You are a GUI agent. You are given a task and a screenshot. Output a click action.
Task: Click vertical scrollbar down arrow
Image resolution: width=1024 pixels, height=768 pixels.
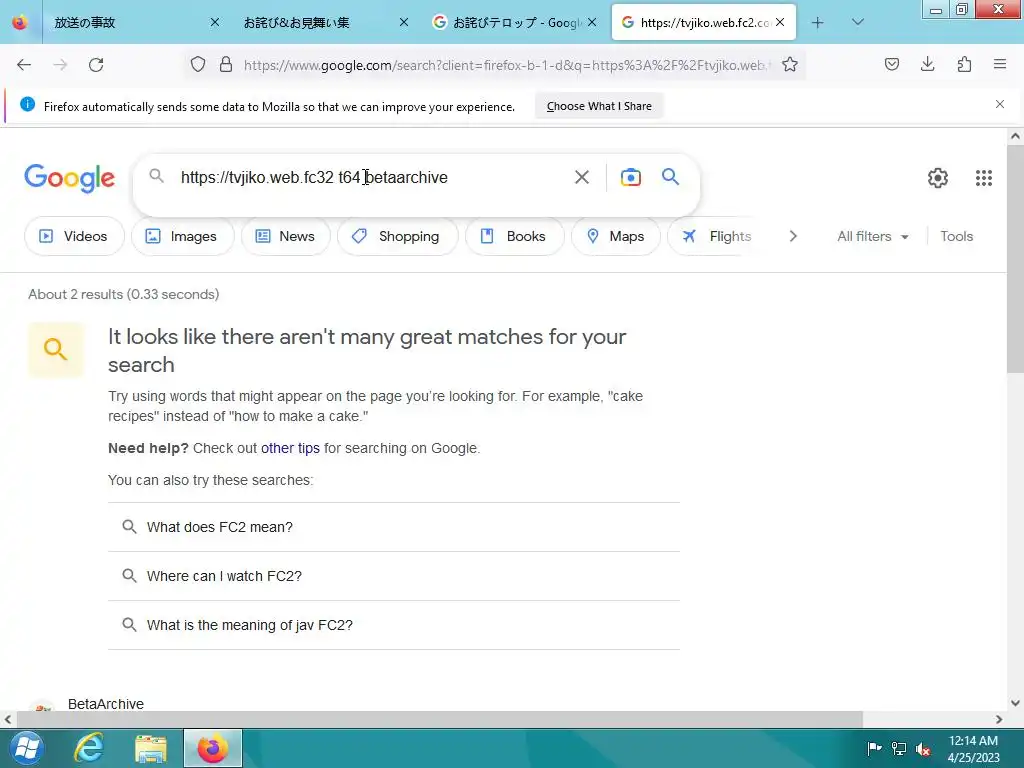1015,703
